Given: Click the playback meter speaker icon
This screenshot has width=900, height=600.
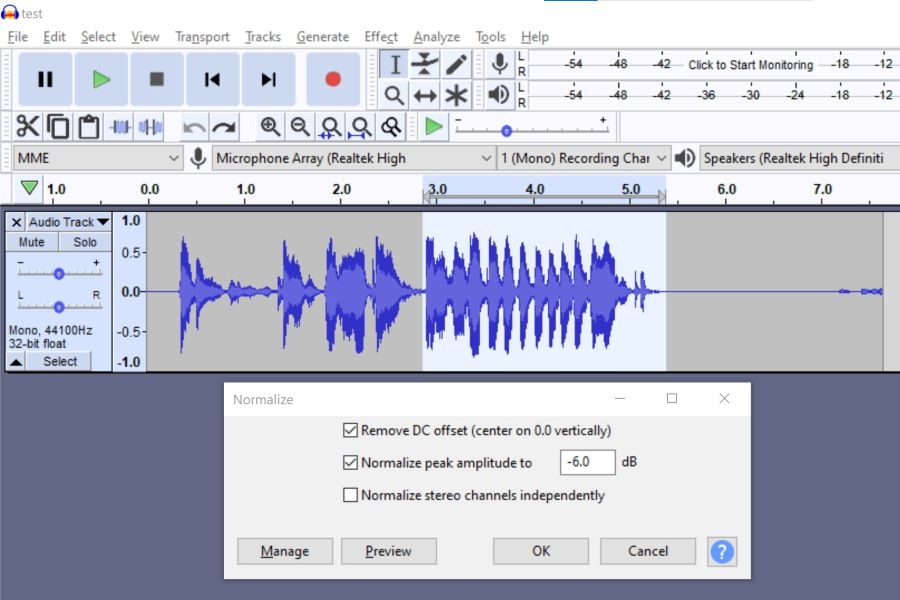Looking at the screenshot, I should coord(499,95).
